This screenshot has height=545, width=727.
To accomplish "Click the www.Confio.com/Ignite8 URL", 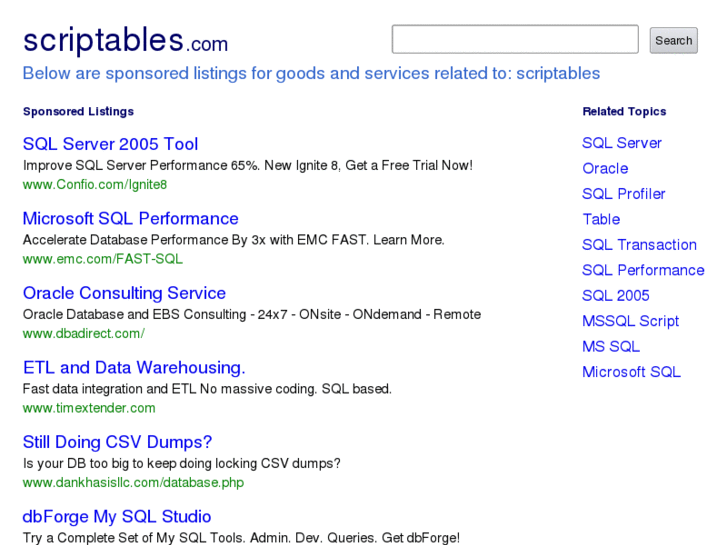I will click(x=95, y=185).
